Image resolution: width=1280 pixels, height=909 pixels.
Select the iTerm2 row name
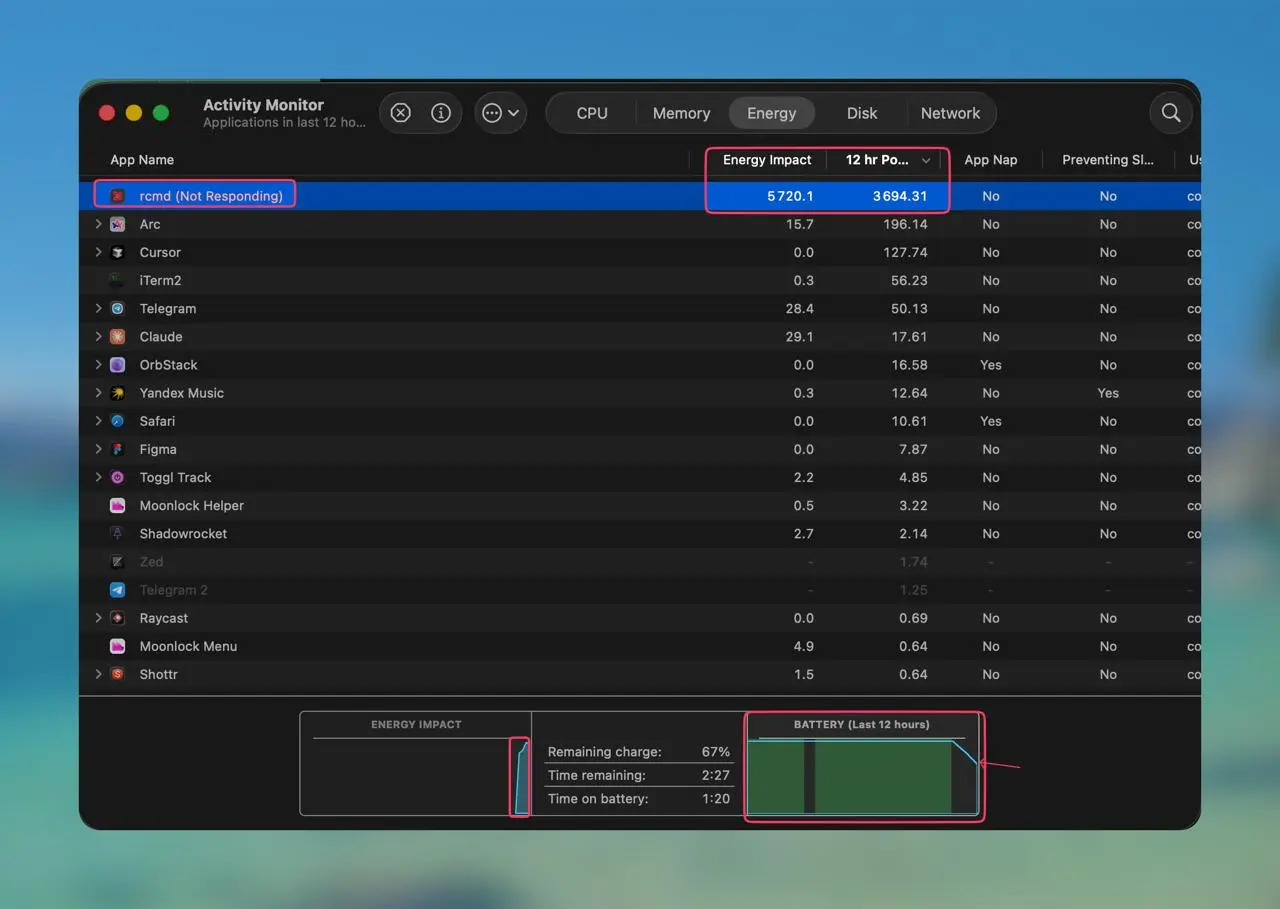160,280
